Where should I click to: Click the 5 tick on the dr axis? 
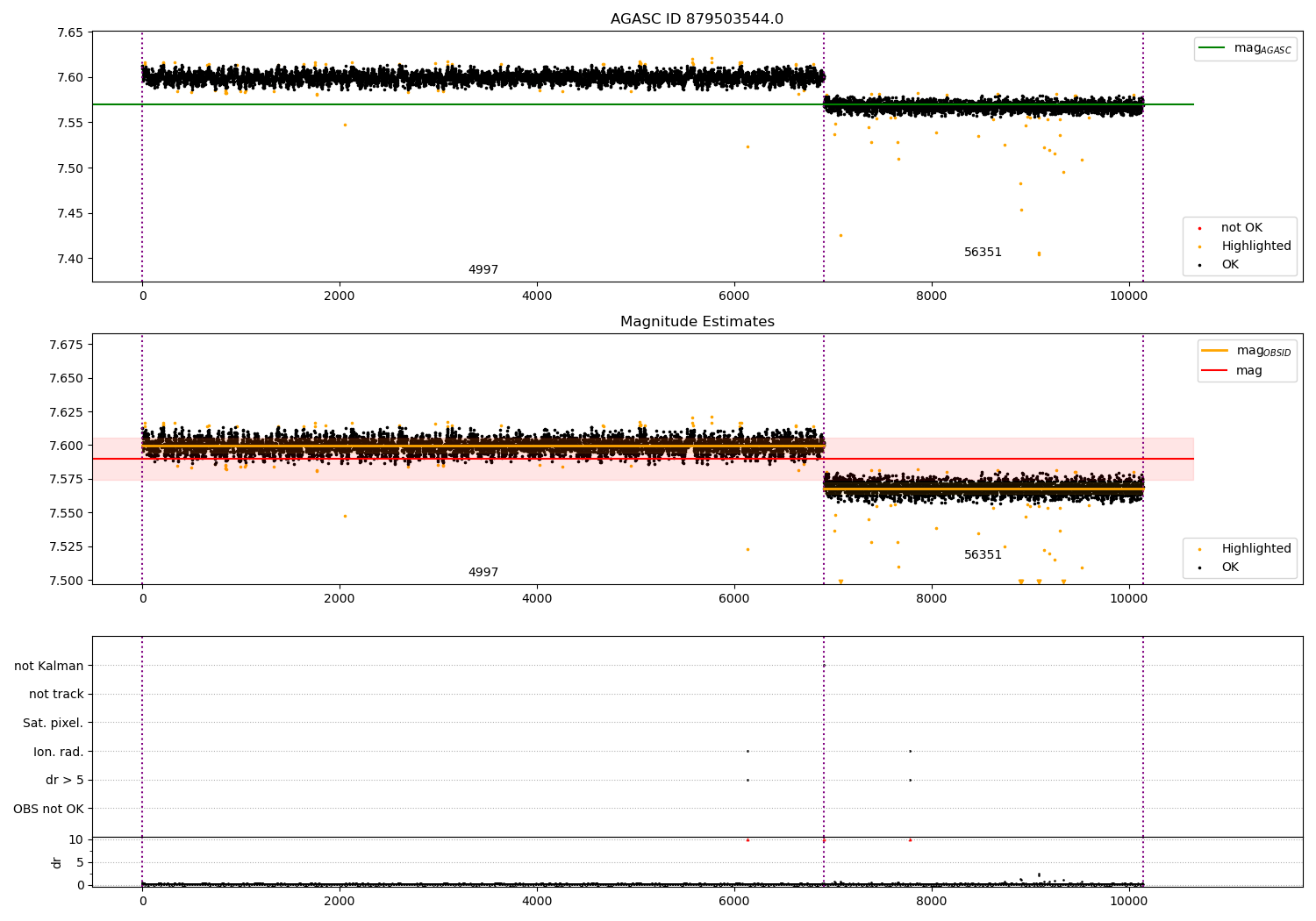coord(80,862)
